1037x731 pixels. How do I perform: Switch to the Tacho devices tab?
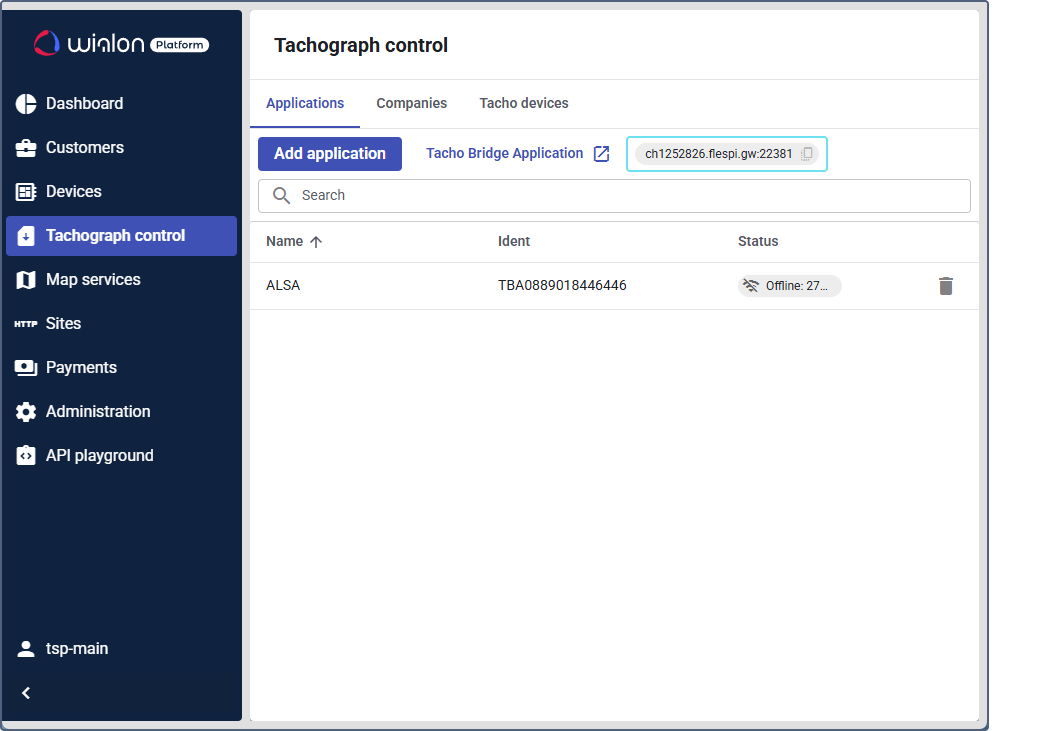pyautogui.click(x=523, y=104)
